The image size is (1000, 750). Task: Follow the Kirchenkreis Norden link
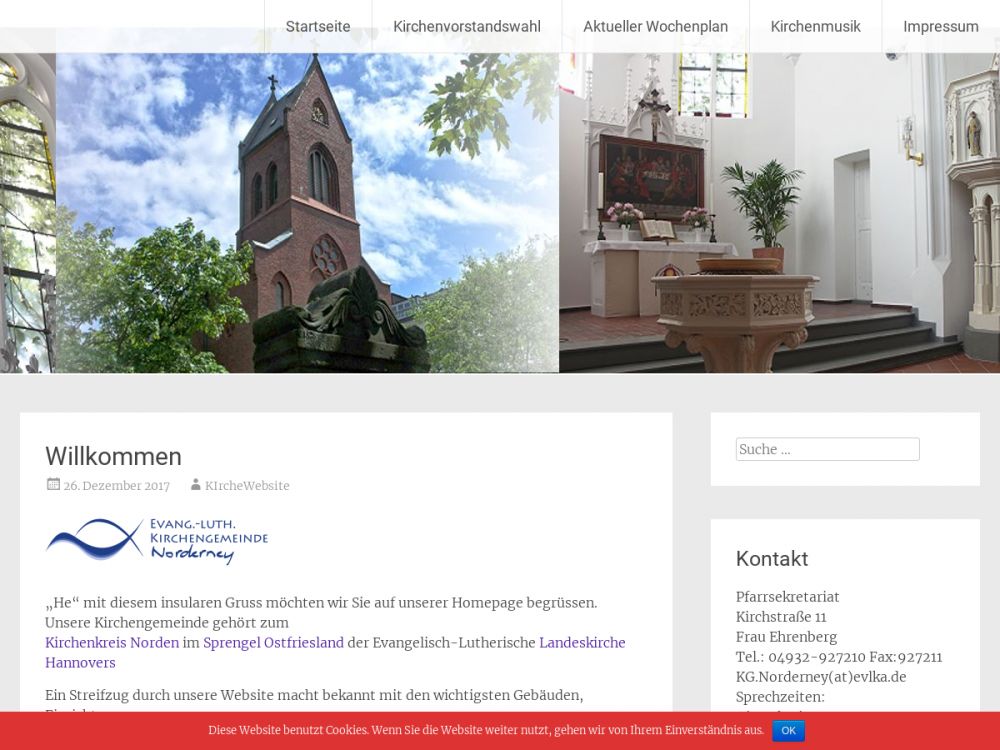click(x=112, y=643)
